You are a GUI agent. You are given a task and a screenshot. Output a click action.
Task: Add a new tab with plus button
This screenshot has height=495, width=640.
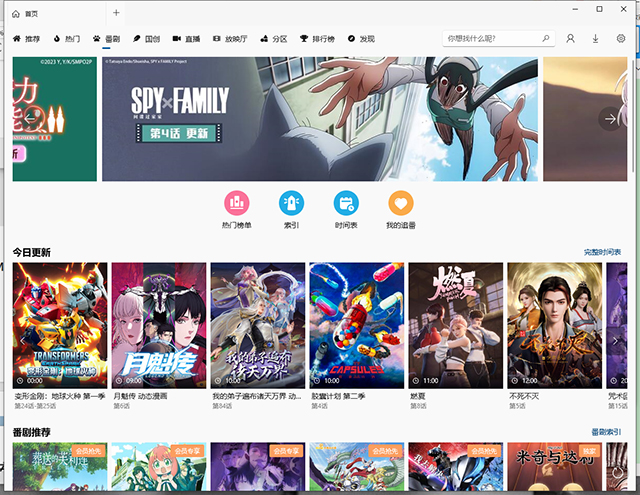click(x=116, y=13)
